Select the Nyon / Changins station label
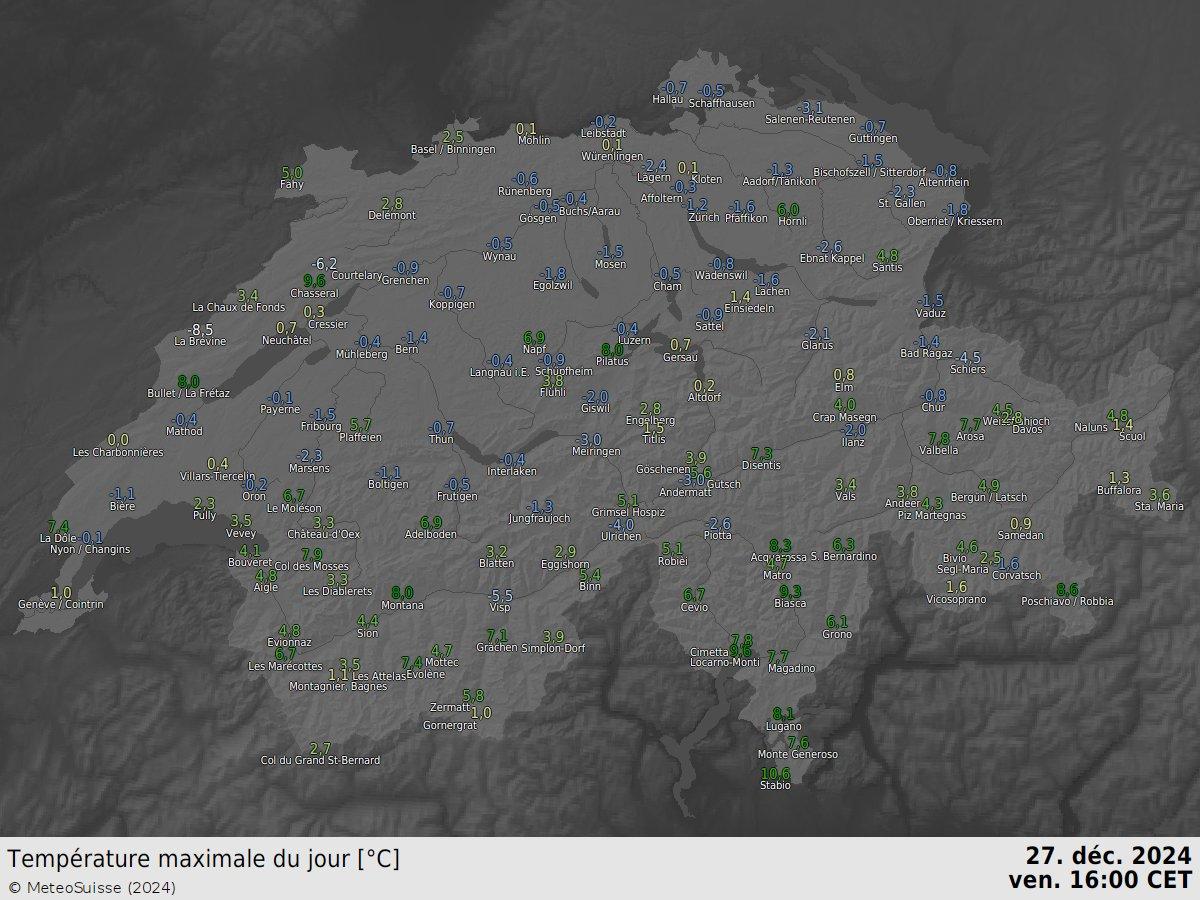Screen dimensions: 1200x900 coord(89,549)
